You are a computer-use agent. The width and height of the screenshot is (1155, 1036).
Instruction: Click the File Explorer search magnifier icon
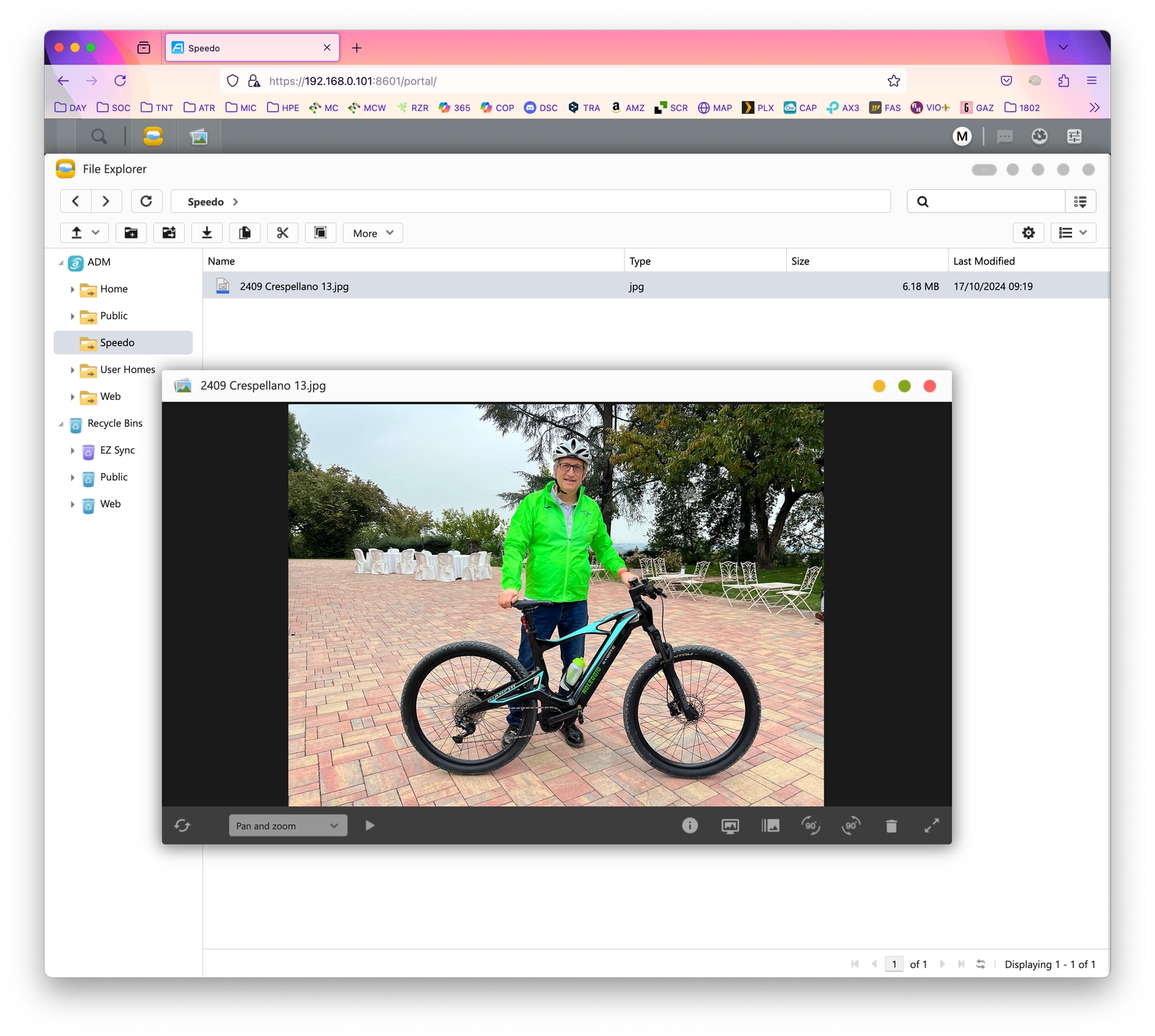[x=923, y=201]
